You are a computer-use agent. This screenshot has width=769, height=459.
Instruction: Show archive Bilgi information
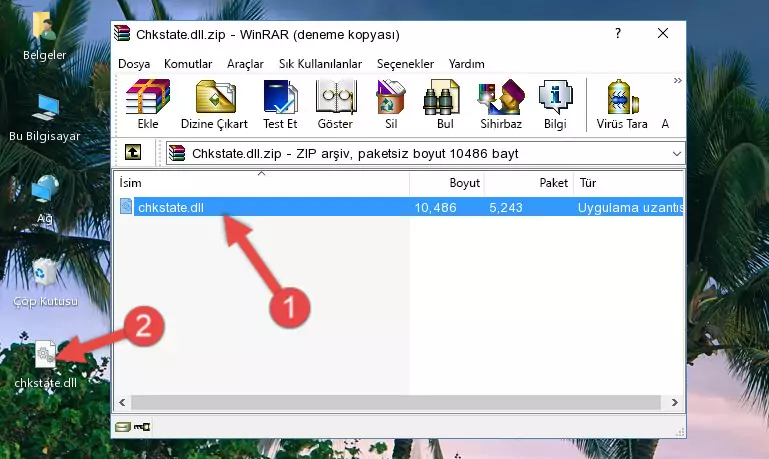[555, 104]
